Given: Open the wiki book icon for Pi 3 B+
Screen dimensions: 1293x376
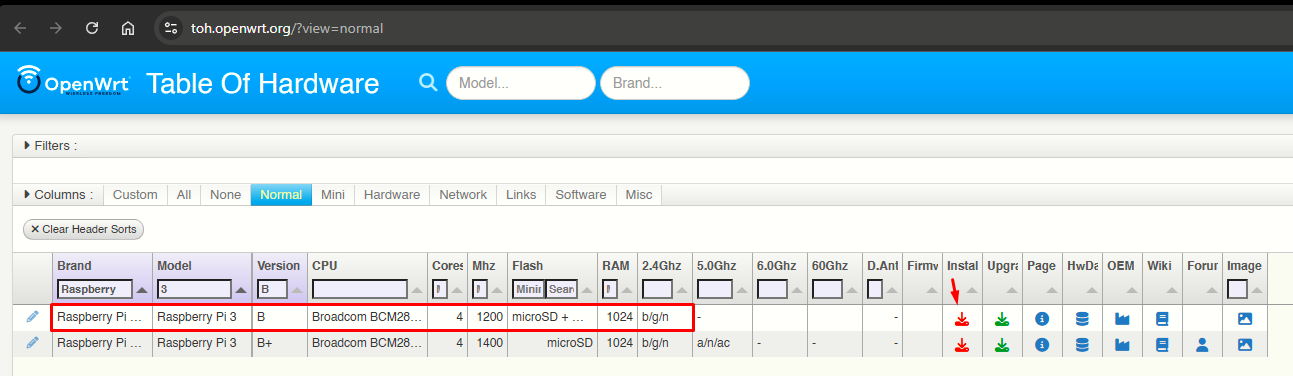Looking at the screenshot, I should coord(1162,345).
